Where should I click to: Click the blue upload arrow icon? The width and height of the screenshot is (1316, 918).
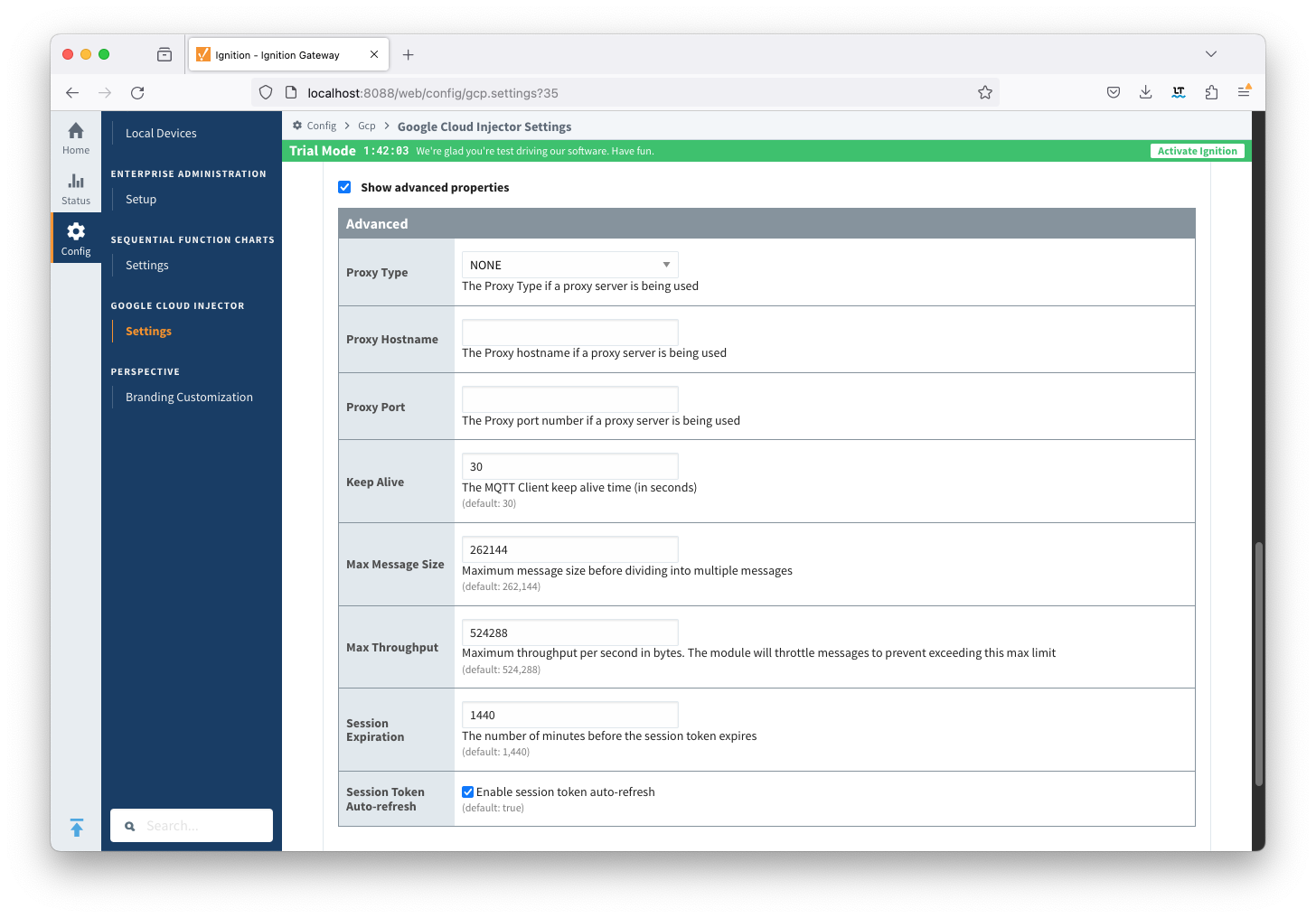click(x=77, y=827)
